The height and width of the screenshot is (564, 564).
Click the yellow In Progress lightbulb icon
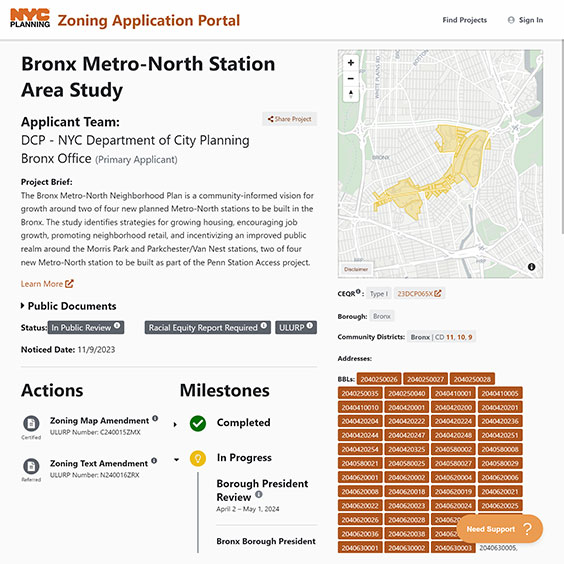(x=198, y=459)
